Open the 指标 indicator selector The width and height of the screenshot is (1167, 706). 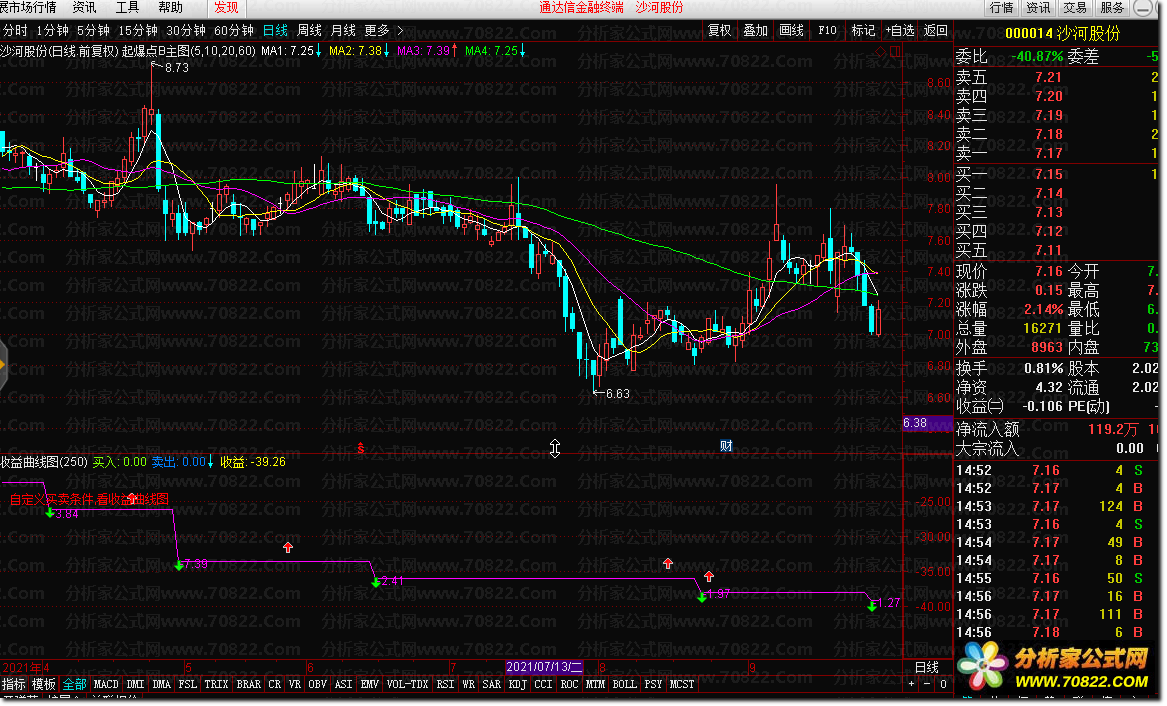click(13, 684)
